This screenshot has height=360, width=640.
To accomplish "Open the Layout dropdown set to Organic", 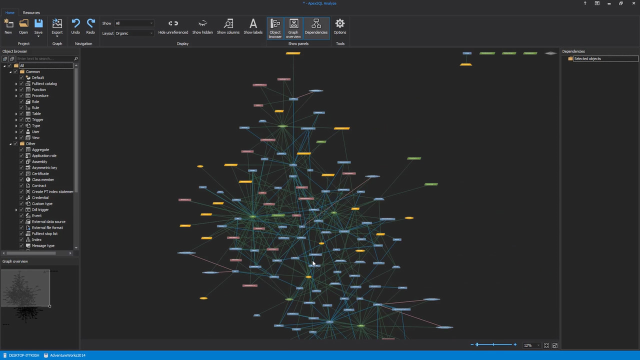I will pyautogui.click(x=134, y=33).
